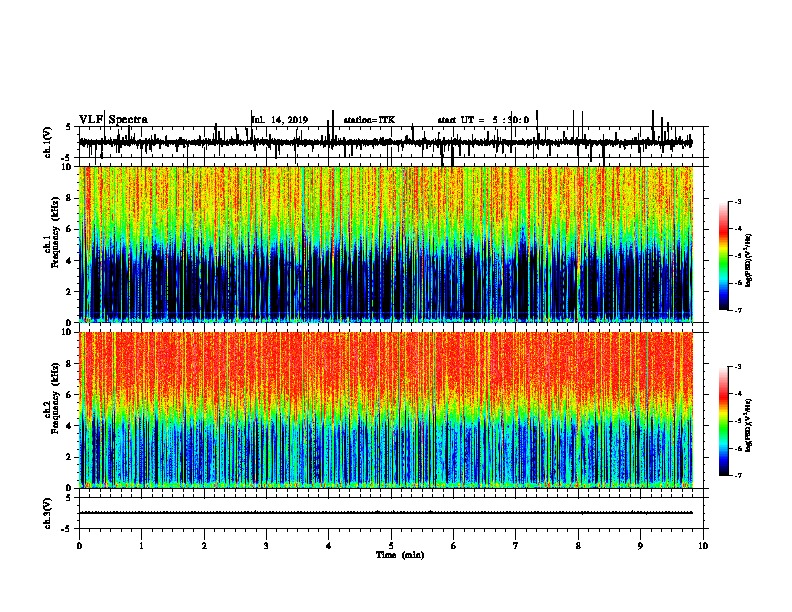Click time axis tick label "2"
Viewport: 792px width, 612px height.
[x=204, y=546]
